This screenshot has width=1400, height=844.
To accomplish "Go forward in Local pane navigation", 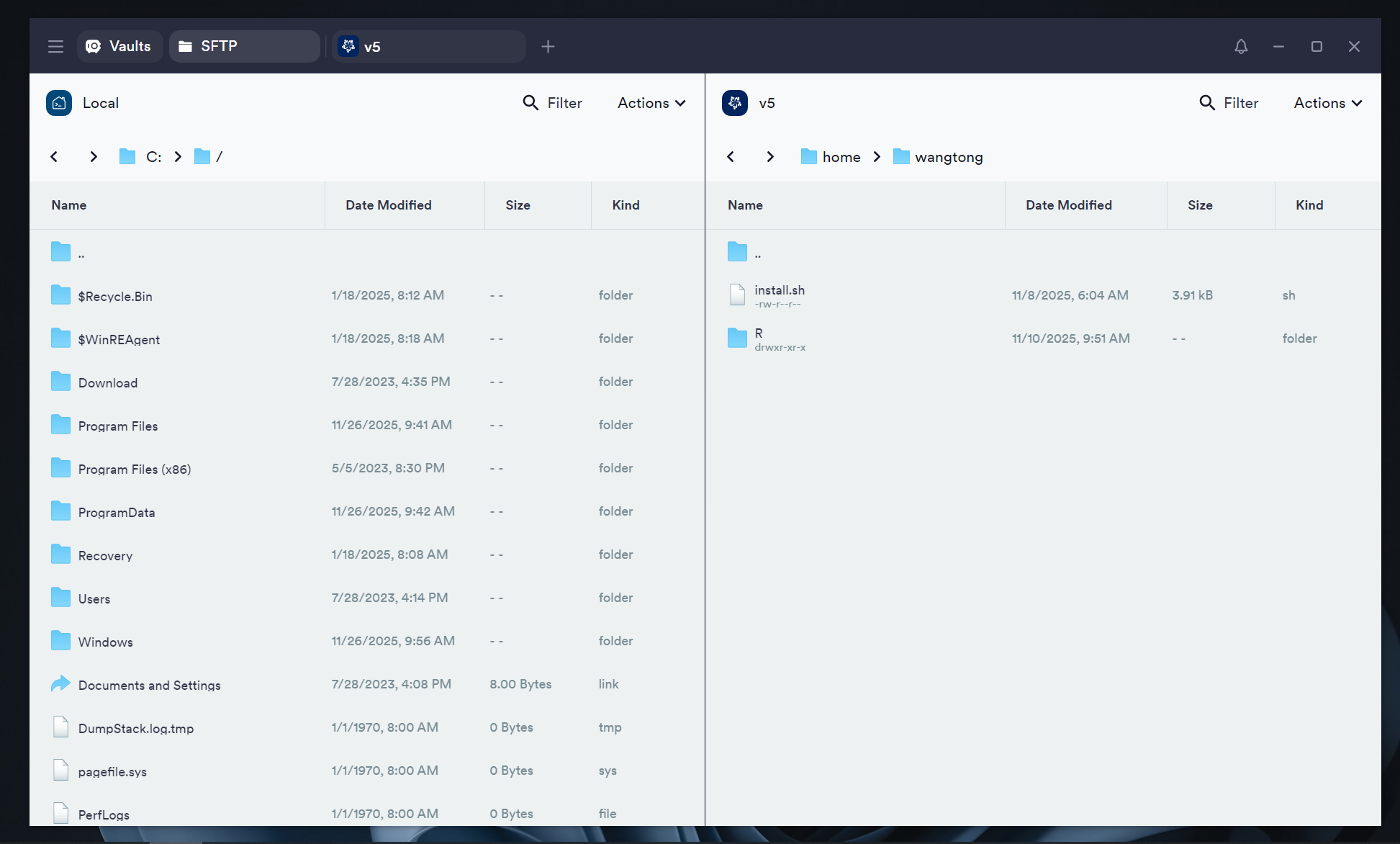I will 94,157.
